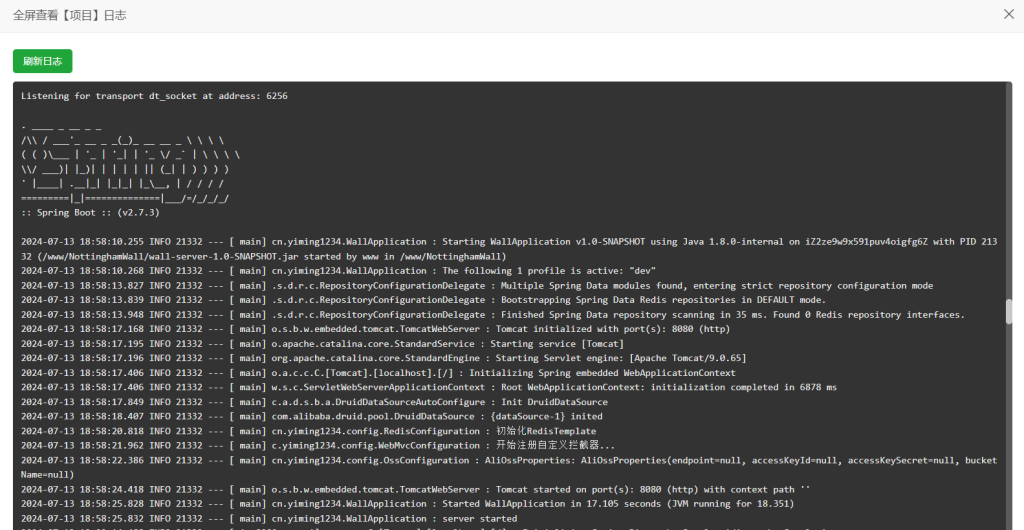
Task: Click the line 'initialization completed in 6878 ms'
Action: coord(429,387)
